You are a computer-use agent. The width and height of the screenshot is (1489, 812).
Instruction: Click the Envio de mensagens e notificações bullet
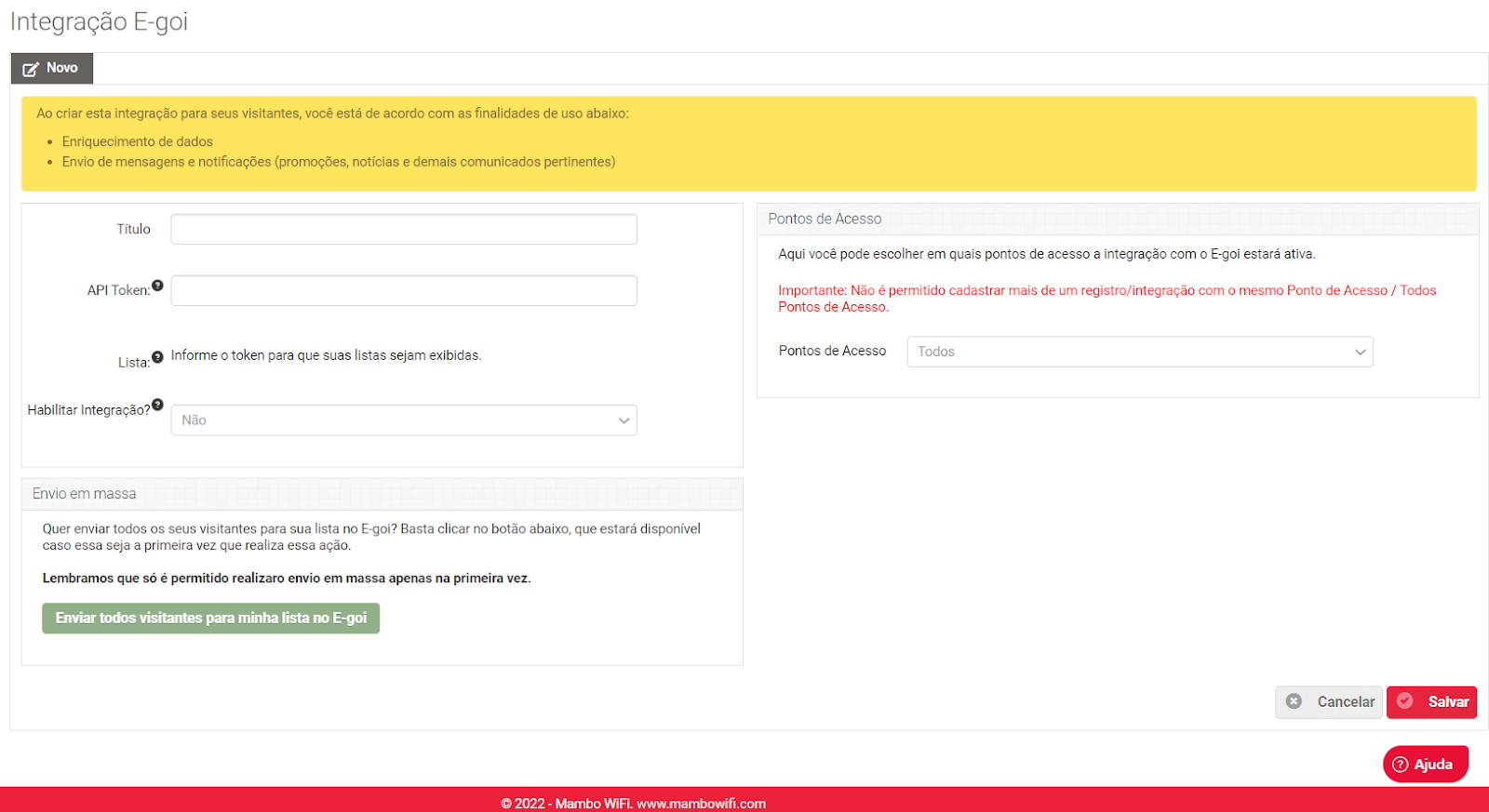339,162
